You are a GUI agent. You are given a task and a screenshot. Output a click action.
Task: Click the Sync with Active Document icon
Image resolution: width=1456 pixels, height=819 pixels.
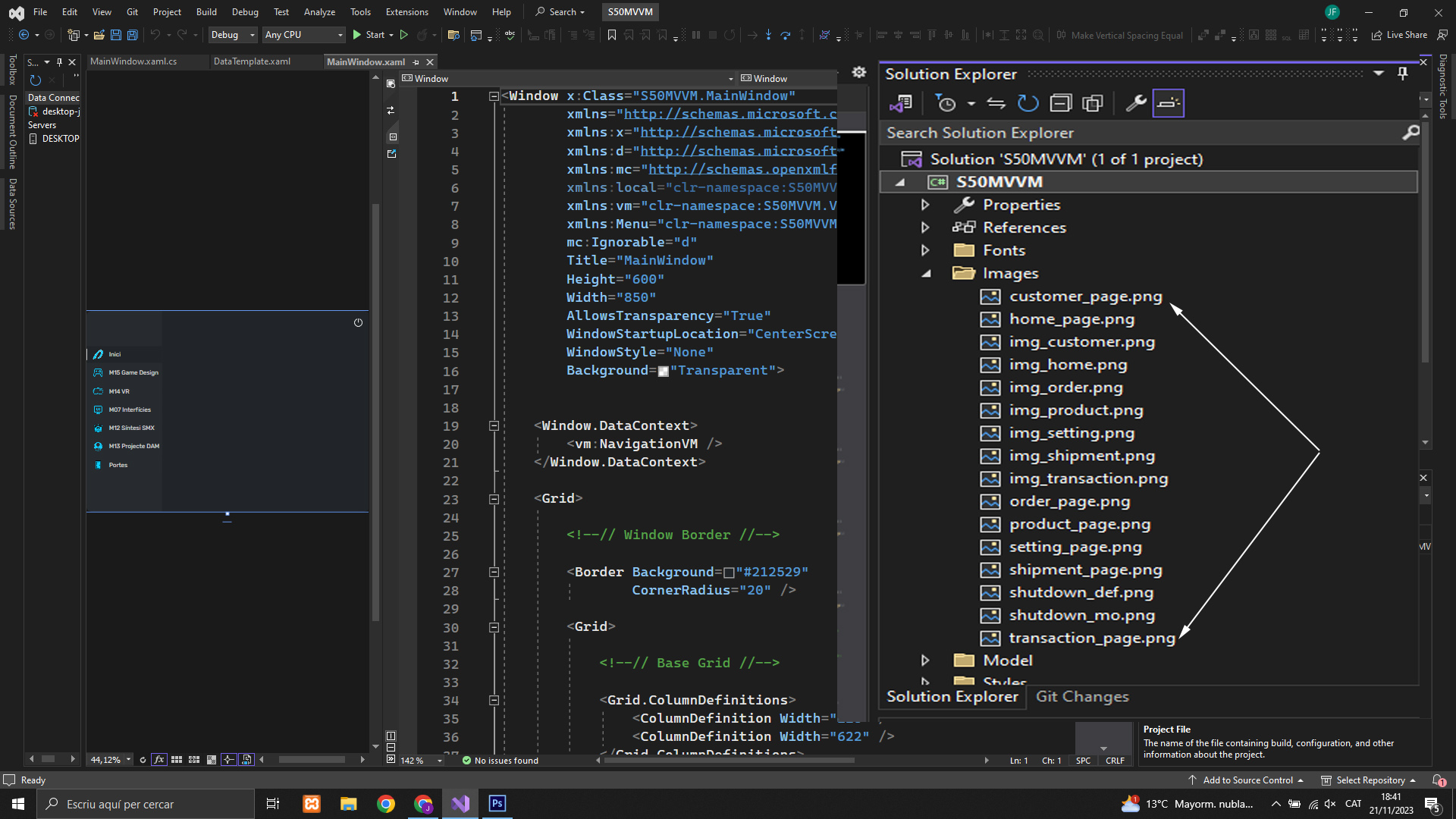point(996,103)
